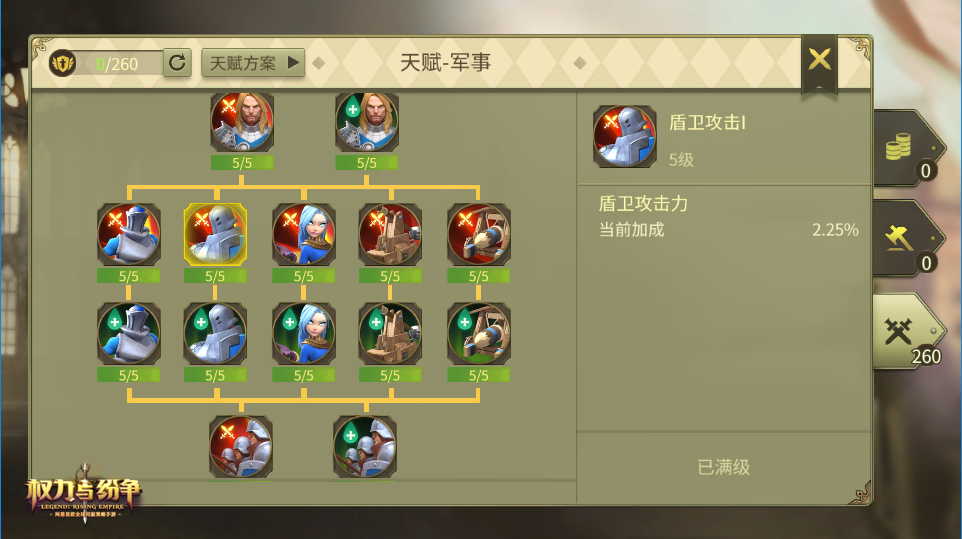Close the talent window with X
Screen dimensions: 962x539
(x=820, y=60)
